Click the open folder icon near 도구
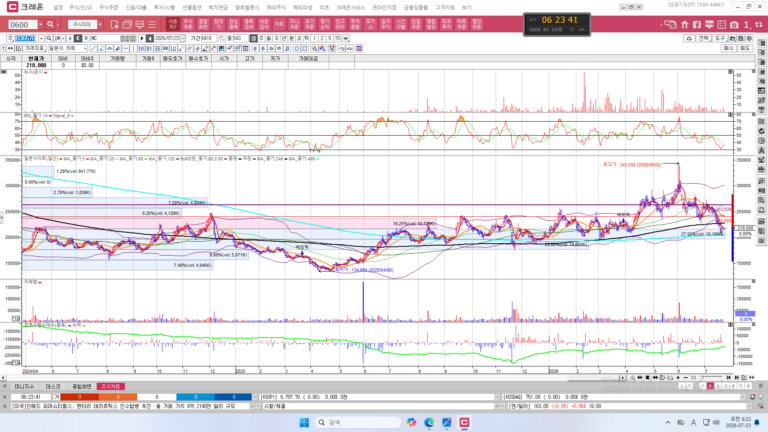 733,38
